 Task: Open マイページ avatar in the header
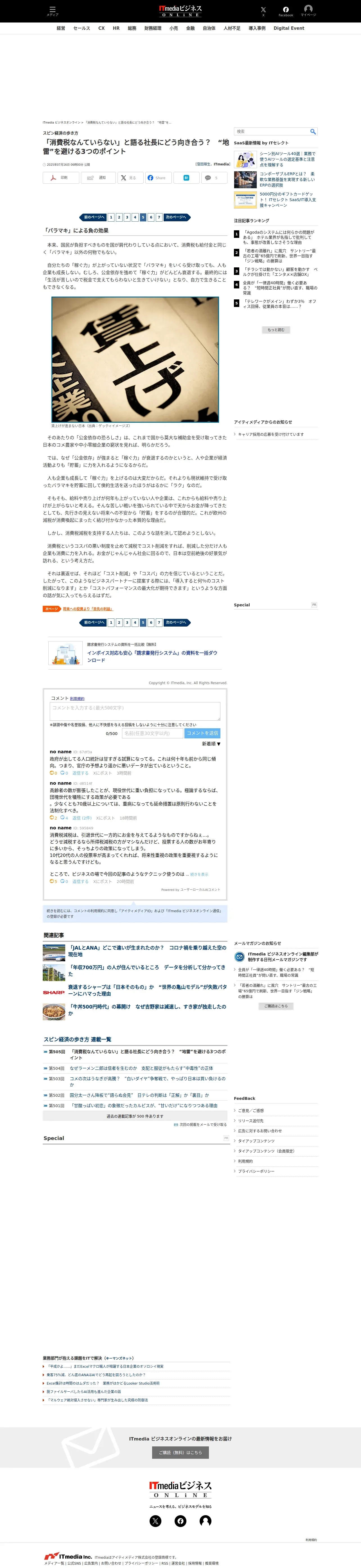pyautogui.click(x=308, y=11)
